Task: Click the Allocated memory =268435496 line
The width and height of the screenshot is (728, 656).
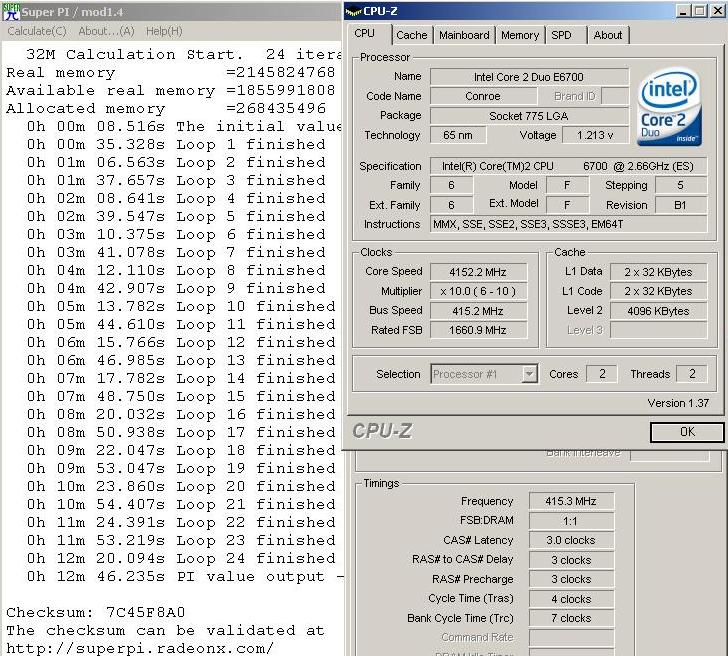Action: (166, 109)
